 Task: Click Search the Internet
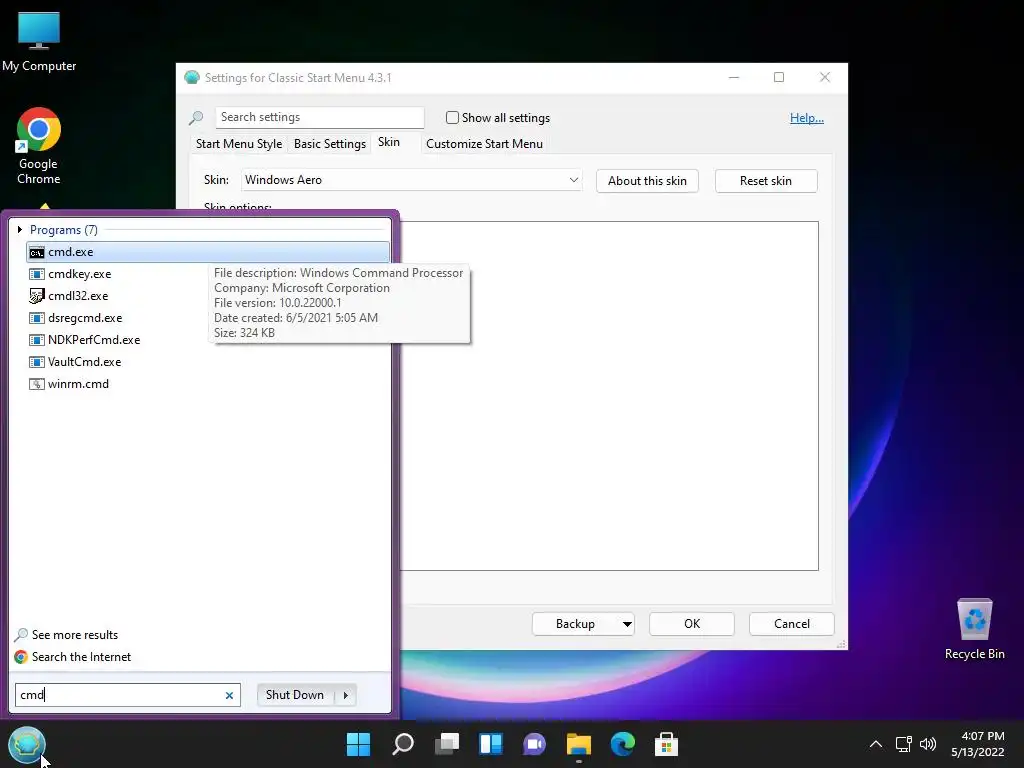click(x=72, y=657)
